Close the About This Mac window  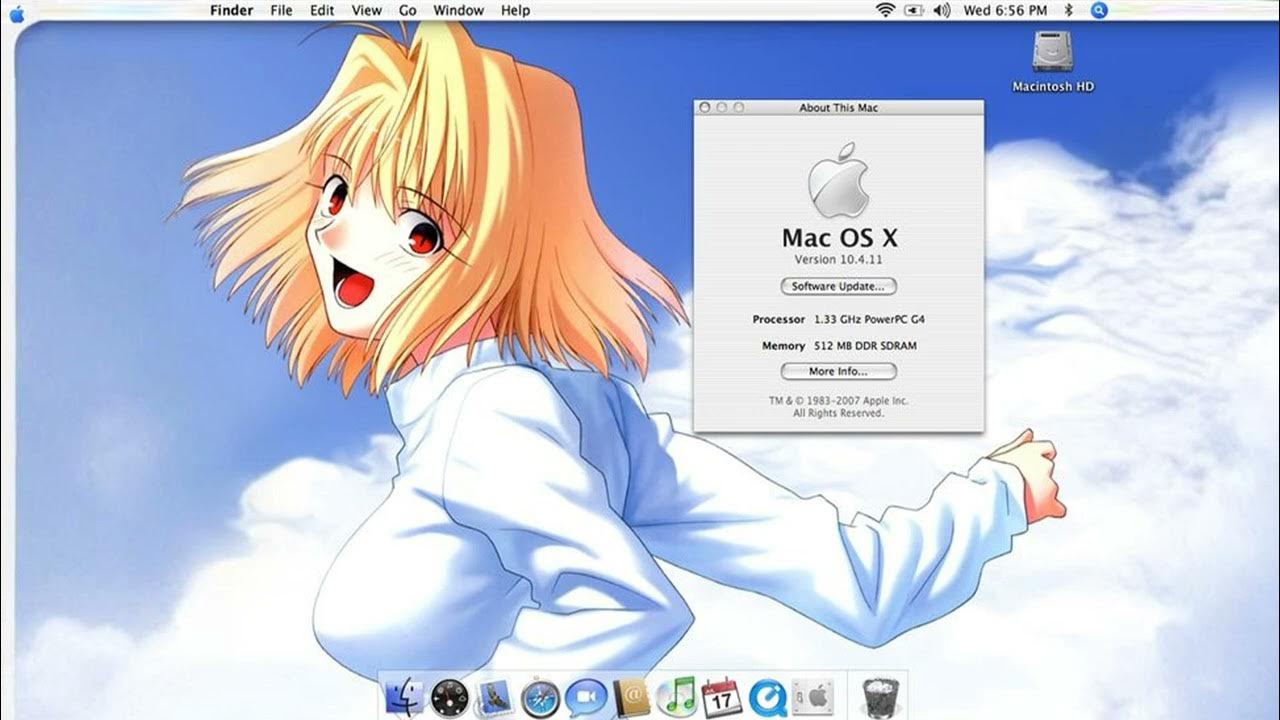705,107
